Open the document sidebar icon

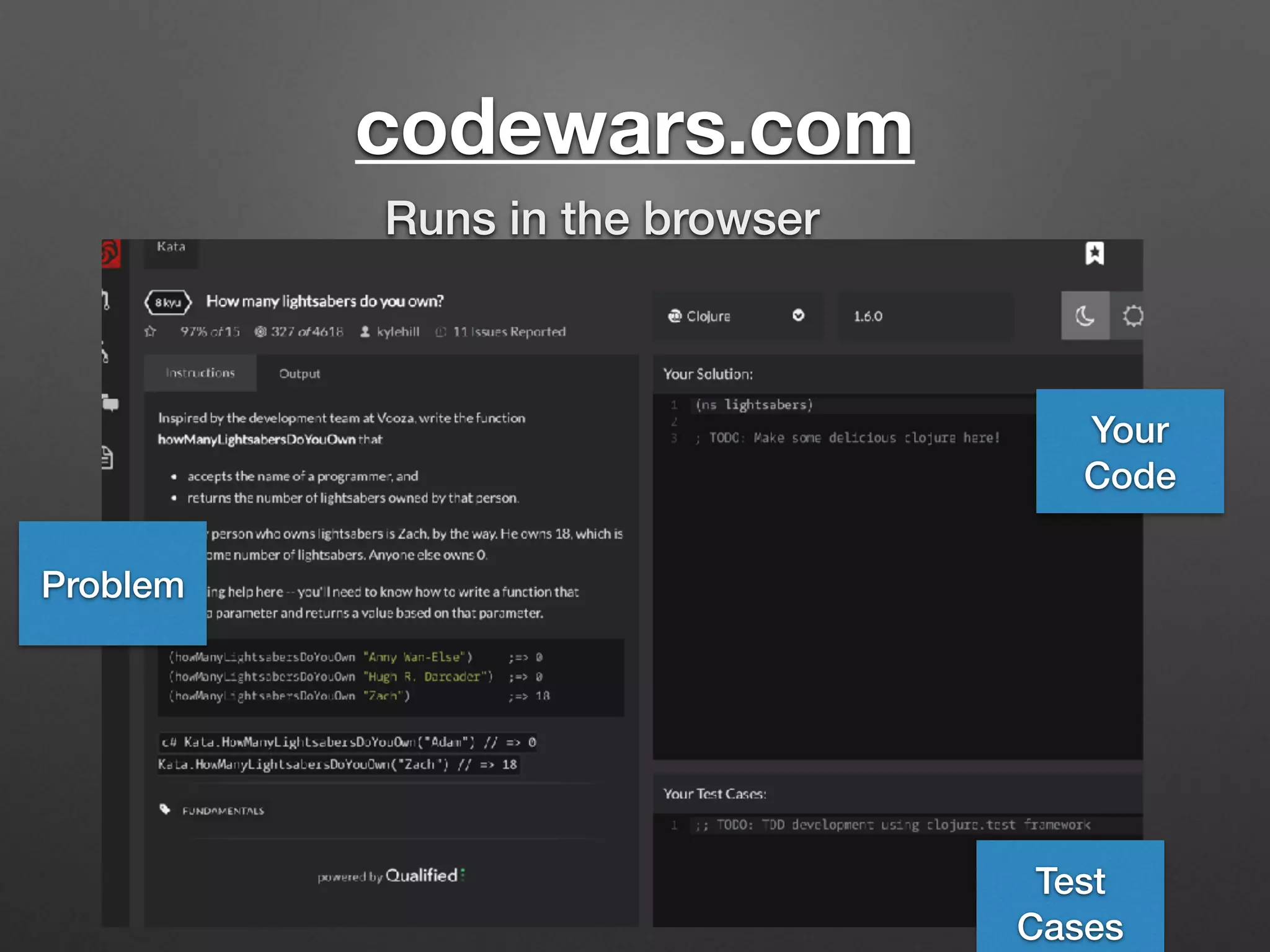pos(107,457)
